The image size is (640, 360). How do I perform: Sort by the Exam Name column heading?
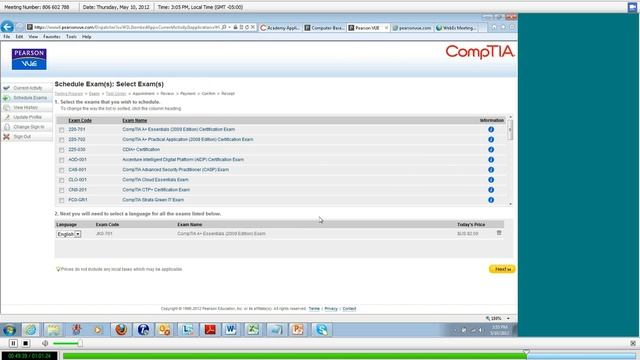[135, 120]
